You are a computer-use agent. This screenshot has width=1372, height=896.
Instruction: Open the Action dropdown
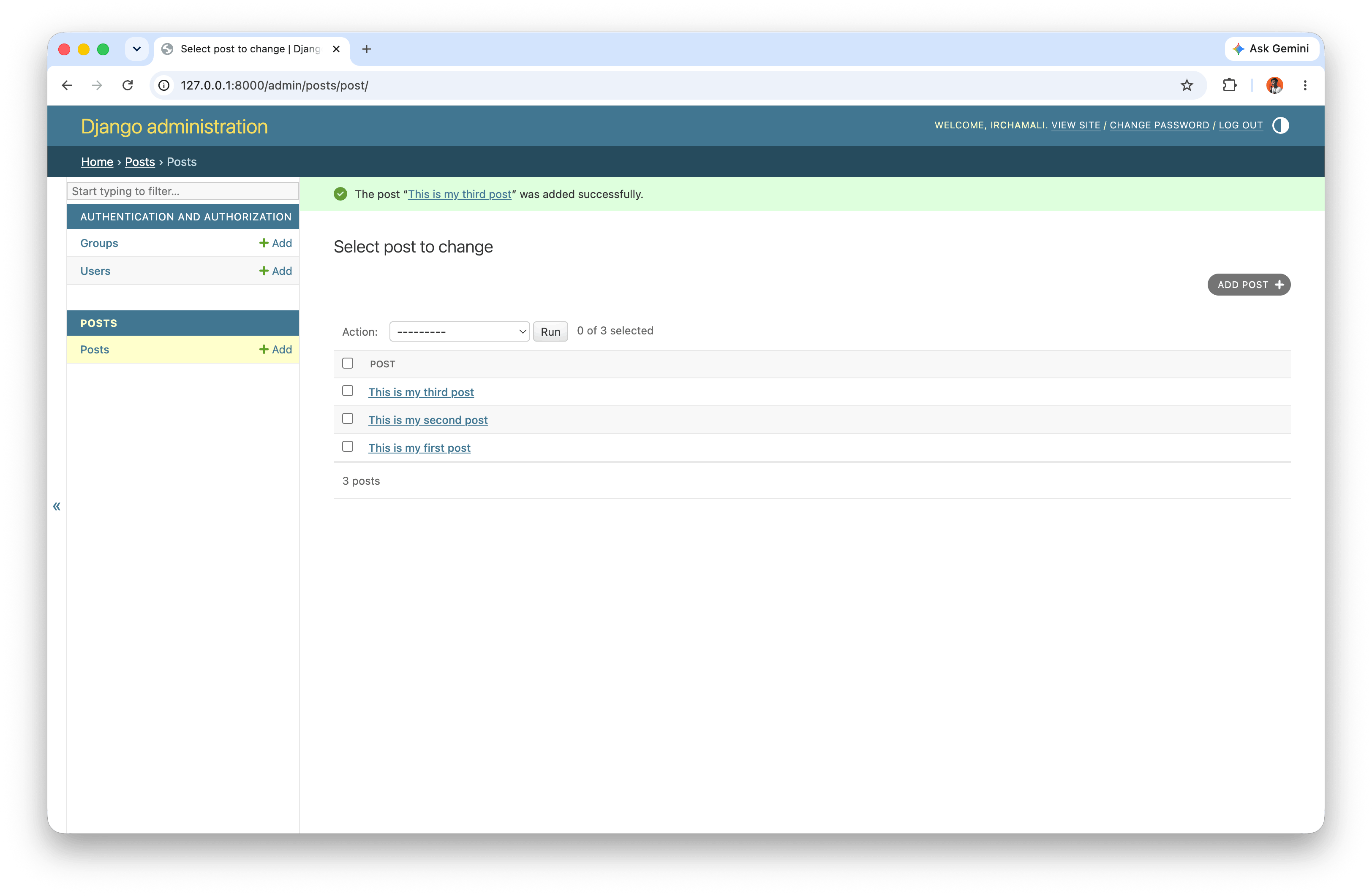coord(460,331)
